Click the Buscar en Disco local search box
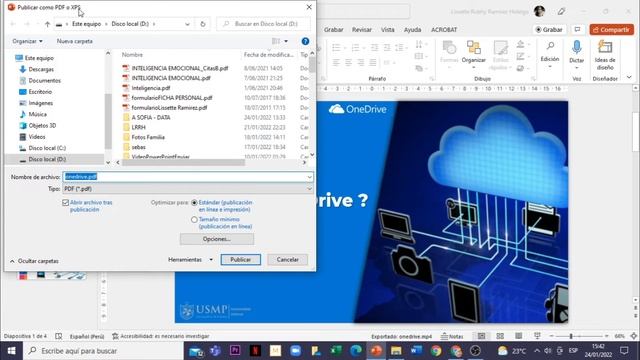The image size is (640, 360). (263, 24)
